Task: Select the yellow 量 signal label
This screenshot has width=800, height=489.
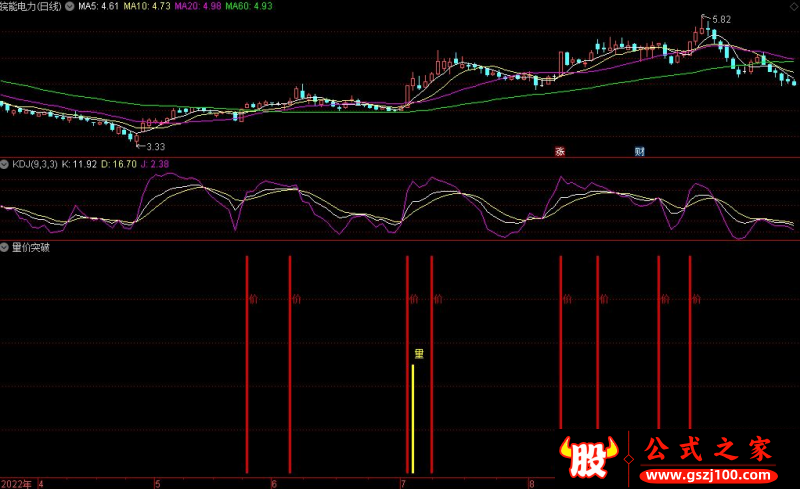Action: pos(419,354)
